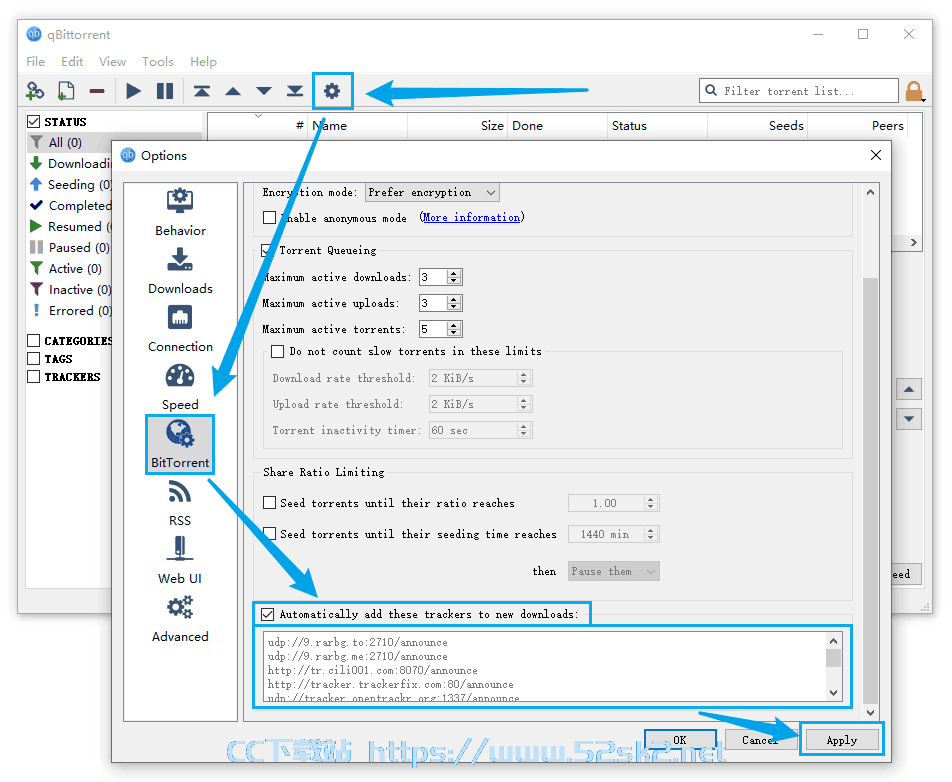
Task: Open the Tools menu
Action: coord(158,62)
